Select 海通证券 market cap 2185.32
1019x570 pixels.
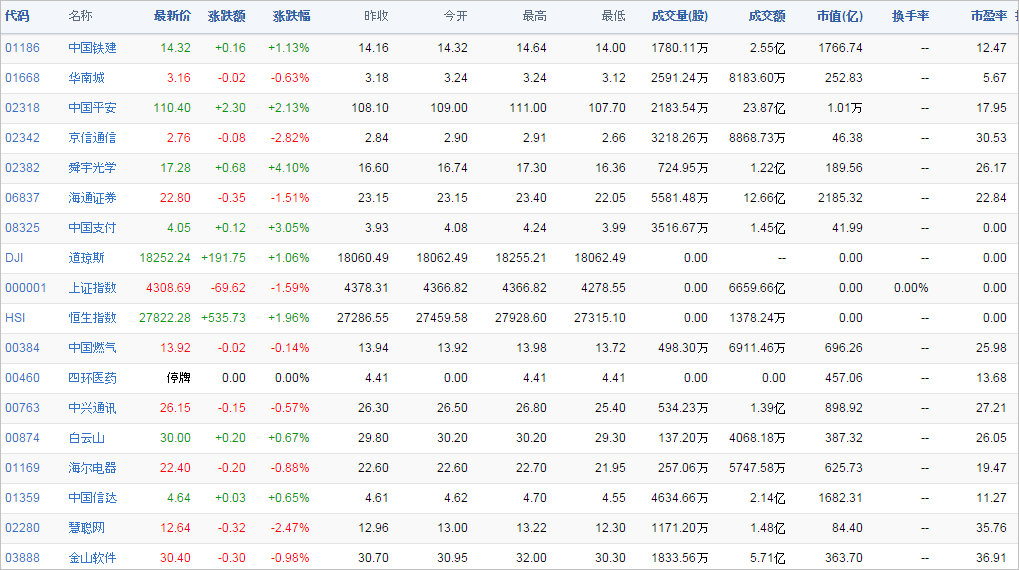840,198
